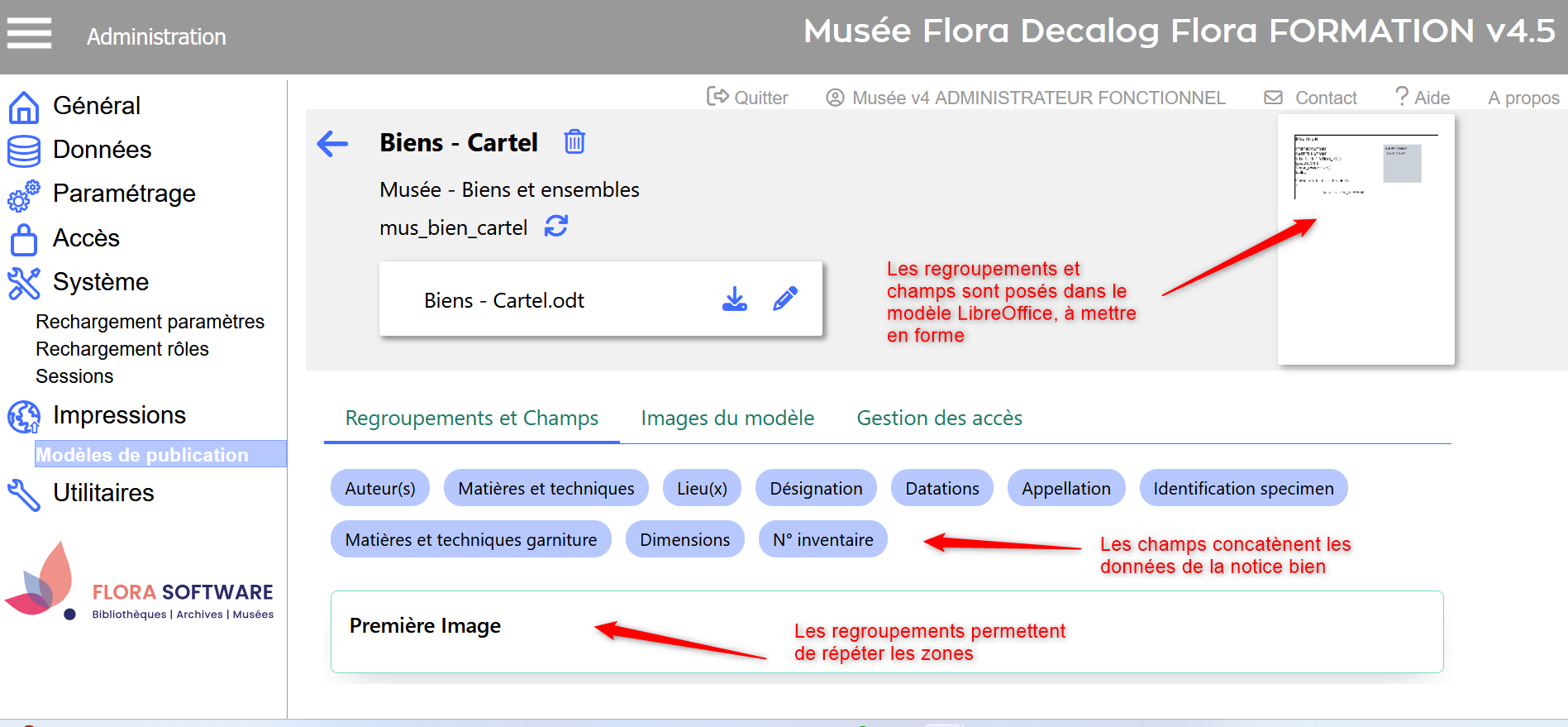The width and height of the screenshot is (1568, 727).
Task: Open the Gestion des accès tab
Action: [x=939, y=419]
